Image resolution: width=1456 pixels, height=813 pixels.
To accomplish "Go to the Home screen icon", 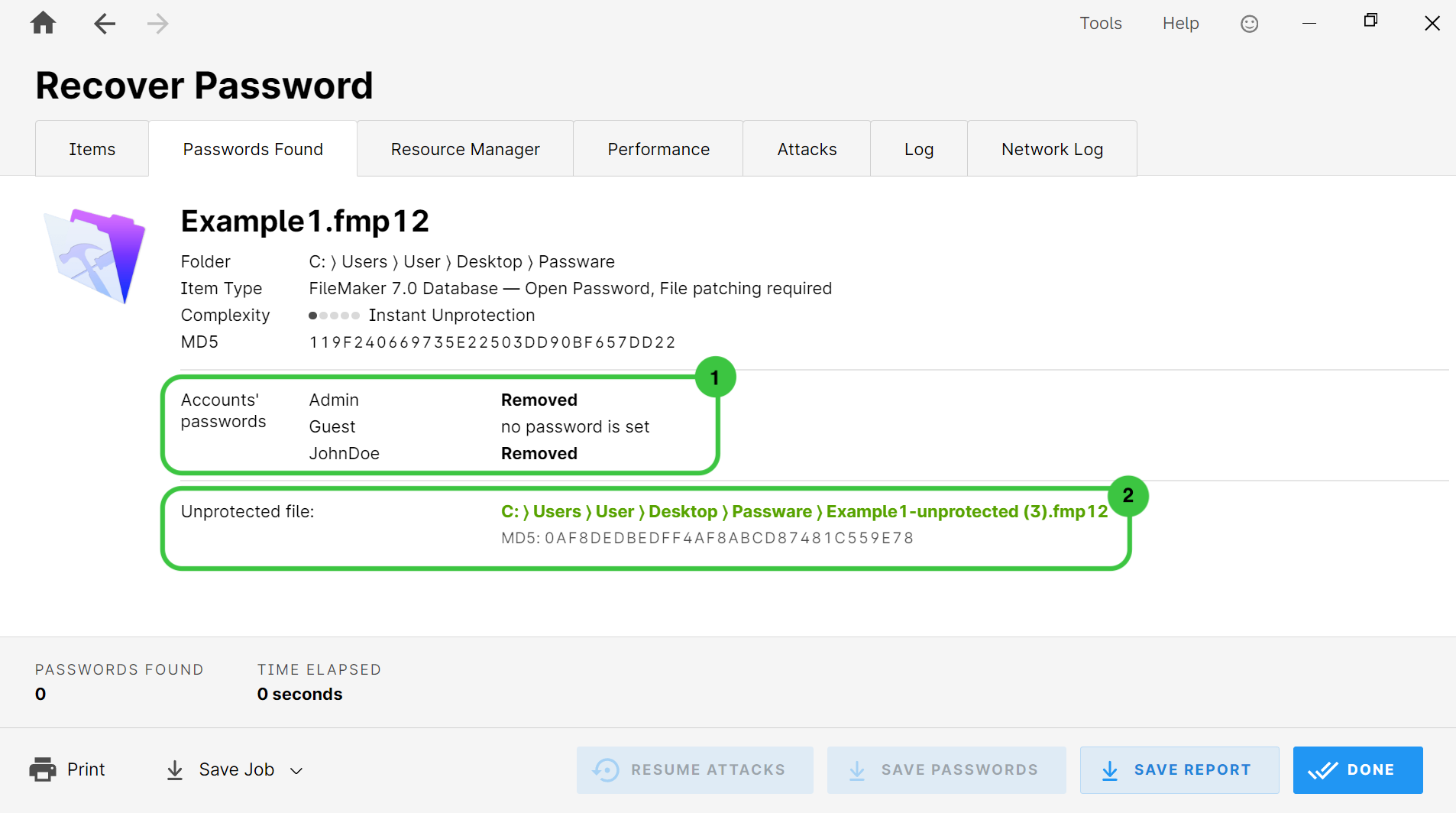I will (x=43, y=23).
